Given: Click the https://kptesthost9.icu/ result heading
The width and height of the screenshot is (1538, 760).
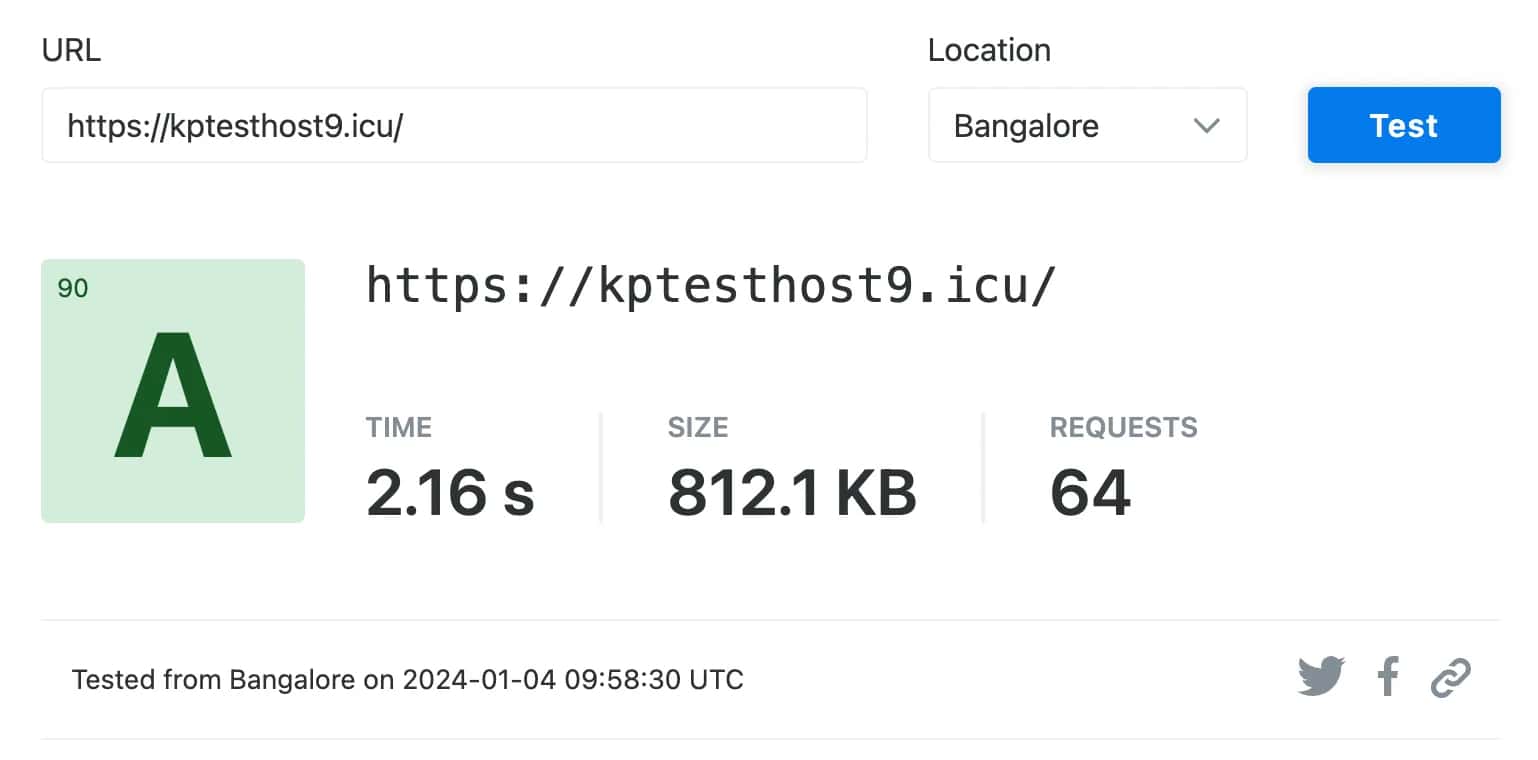Looking at the screenshot, I should click(711, 287).
